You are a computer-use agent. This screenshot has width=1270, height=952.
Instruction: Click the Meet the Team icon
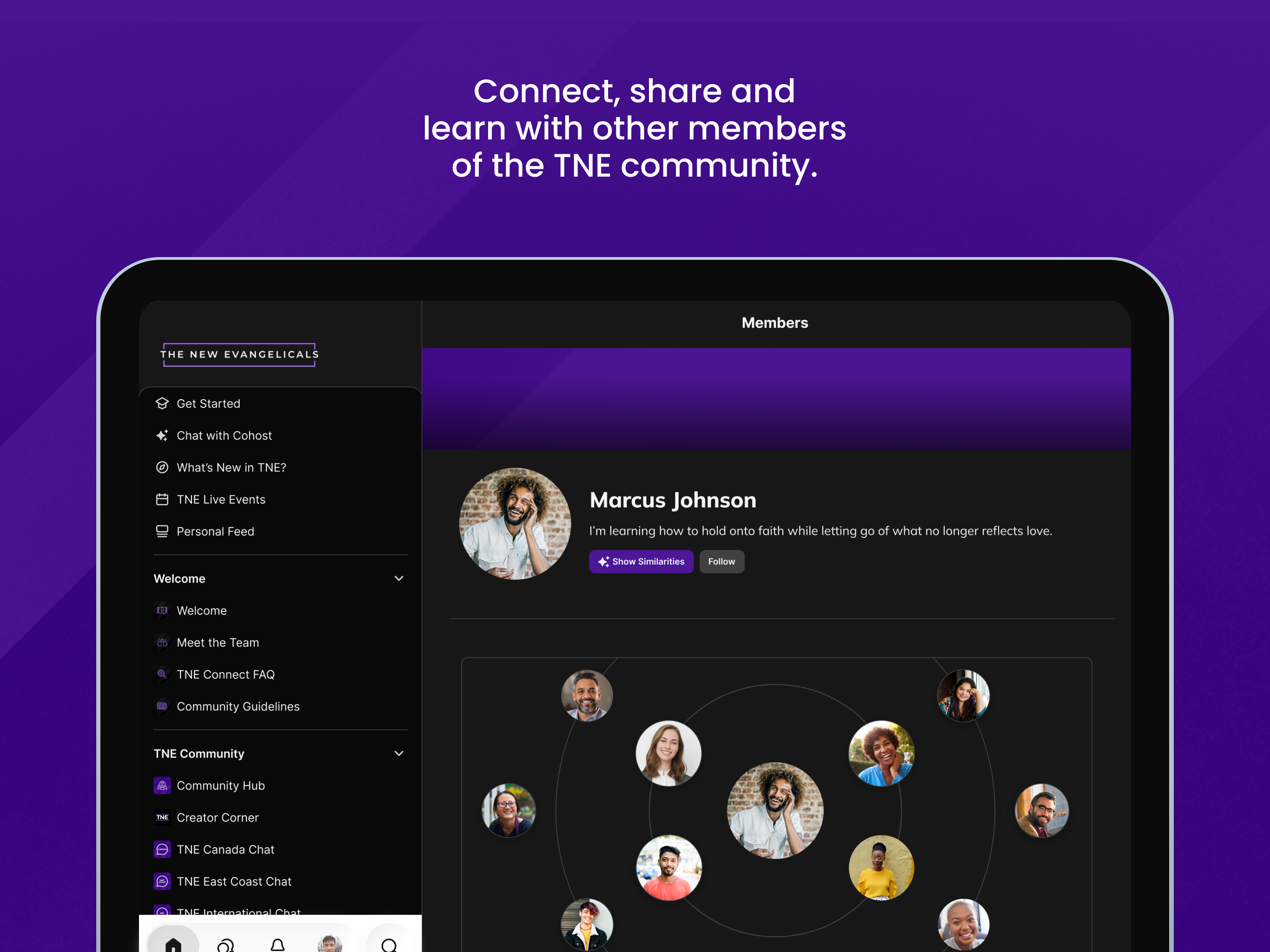(162, 642)
